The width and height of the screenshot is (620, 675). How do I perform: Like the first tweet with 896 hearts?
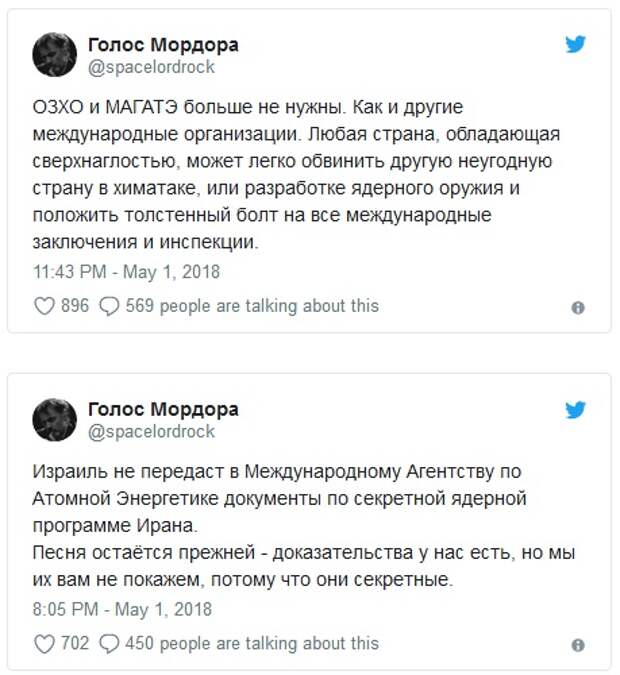pos(44,306)
